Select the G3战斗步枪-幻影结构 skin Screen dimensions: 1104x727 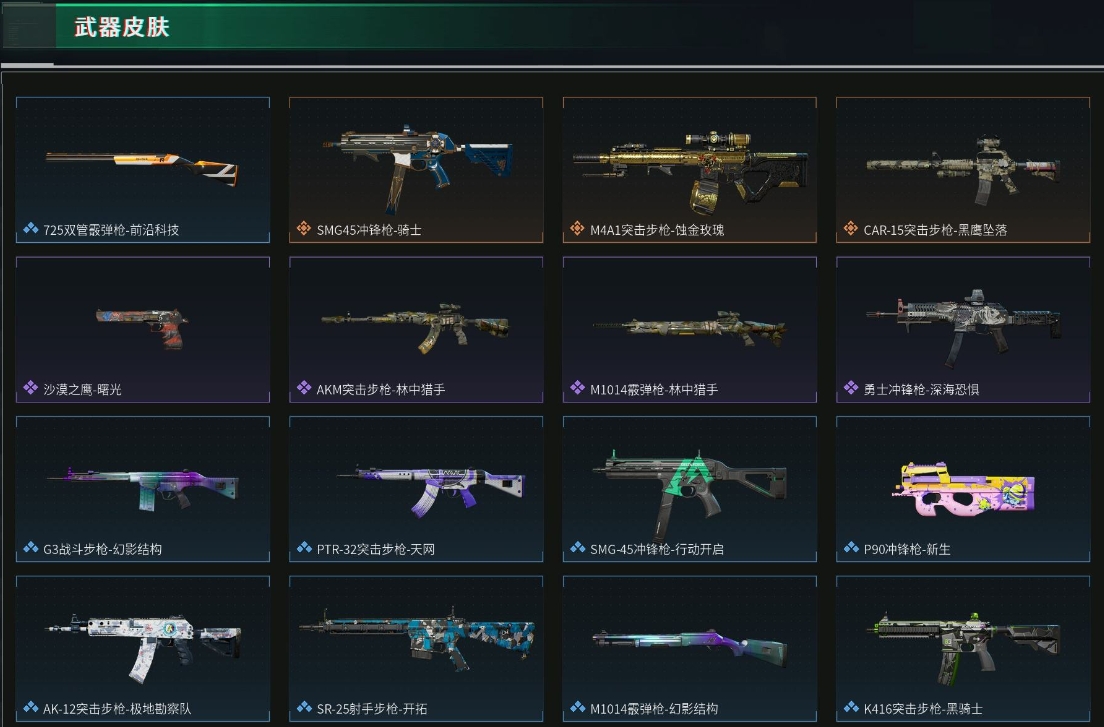point(143,489)
